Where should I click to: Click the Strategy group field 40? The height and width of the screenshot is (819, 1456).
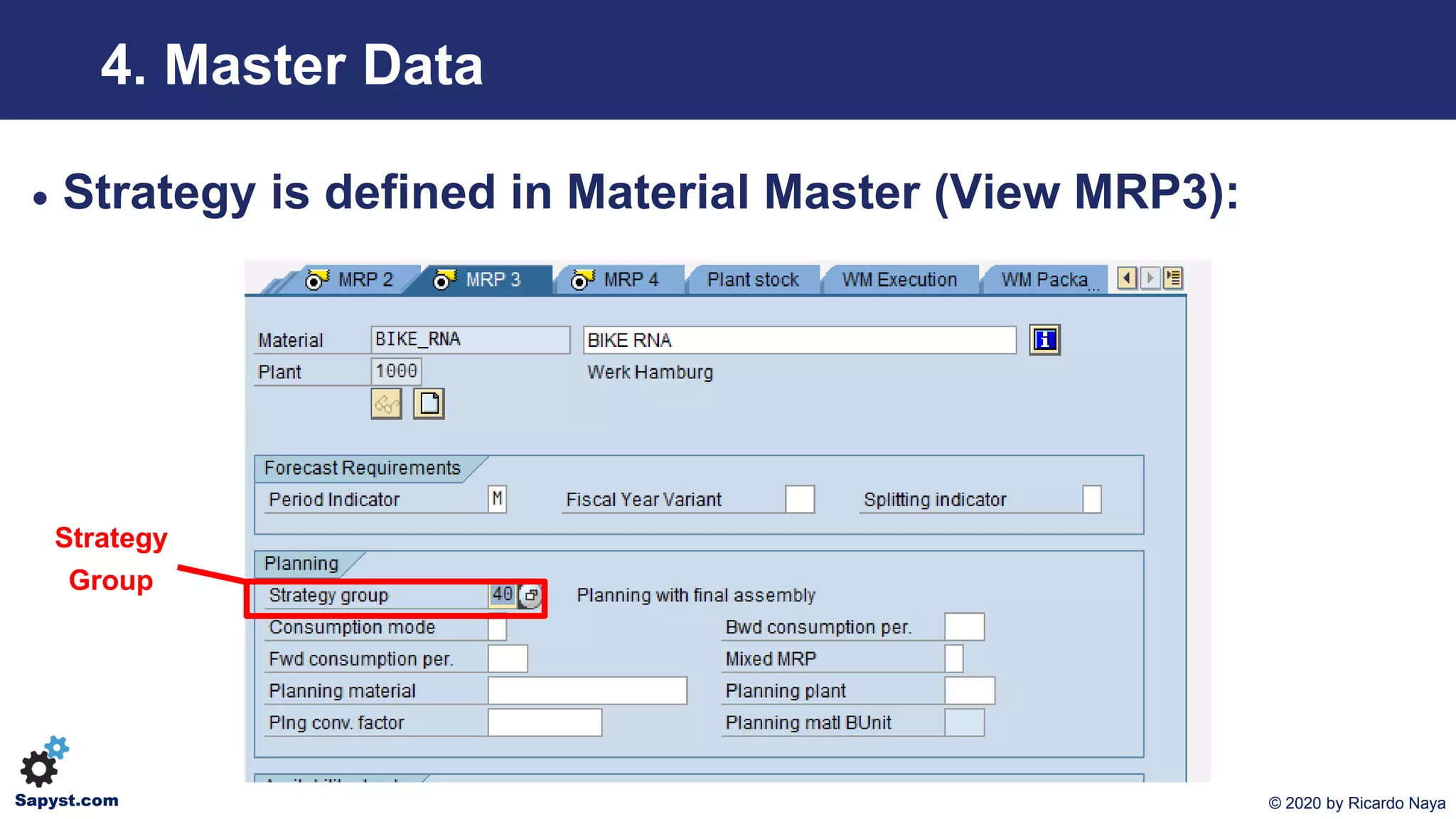click(x=502, y=594)
